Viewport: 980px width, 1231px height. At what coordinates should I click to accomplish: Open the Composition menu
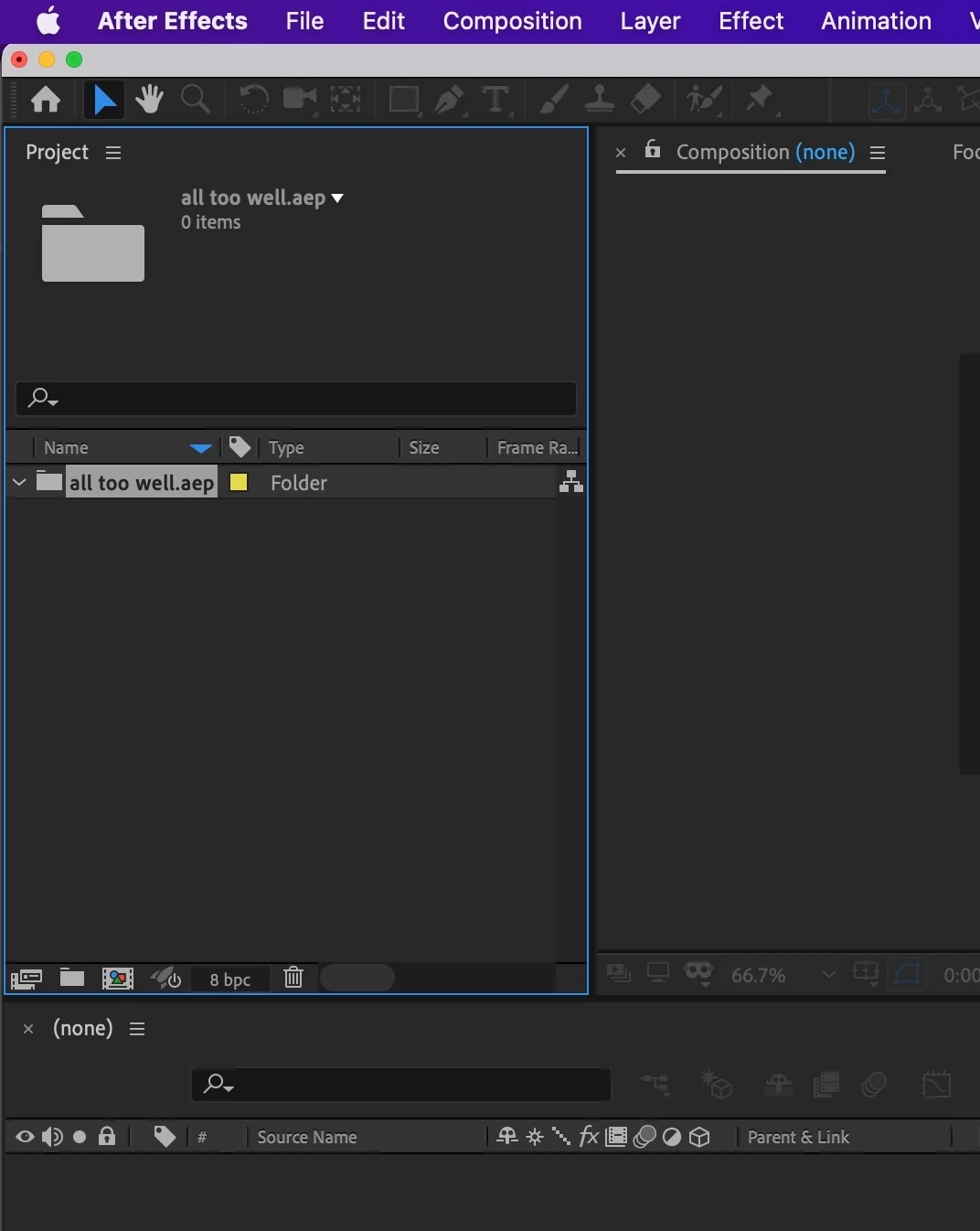tap(512, 21)
